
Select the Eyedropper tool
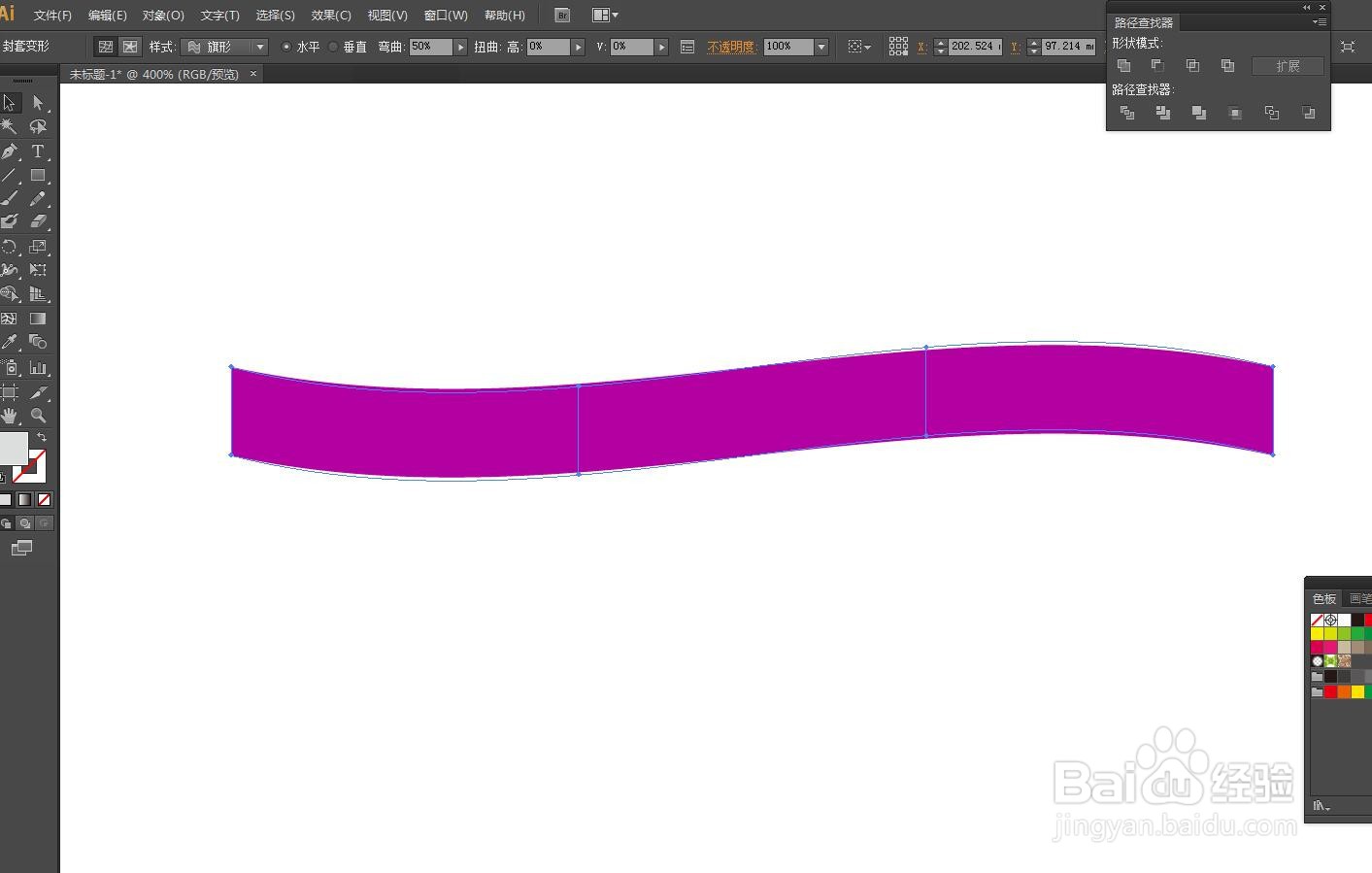(10, 342)
